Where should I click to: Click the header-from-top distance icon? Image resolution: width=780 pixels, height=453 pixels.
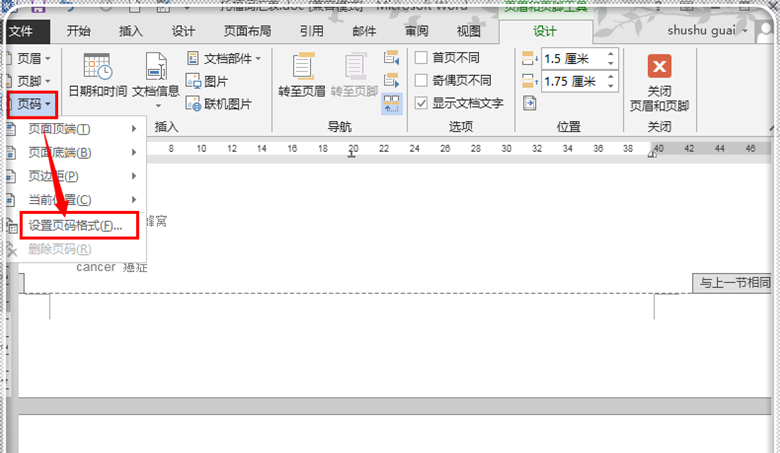[x=529, y=59]
